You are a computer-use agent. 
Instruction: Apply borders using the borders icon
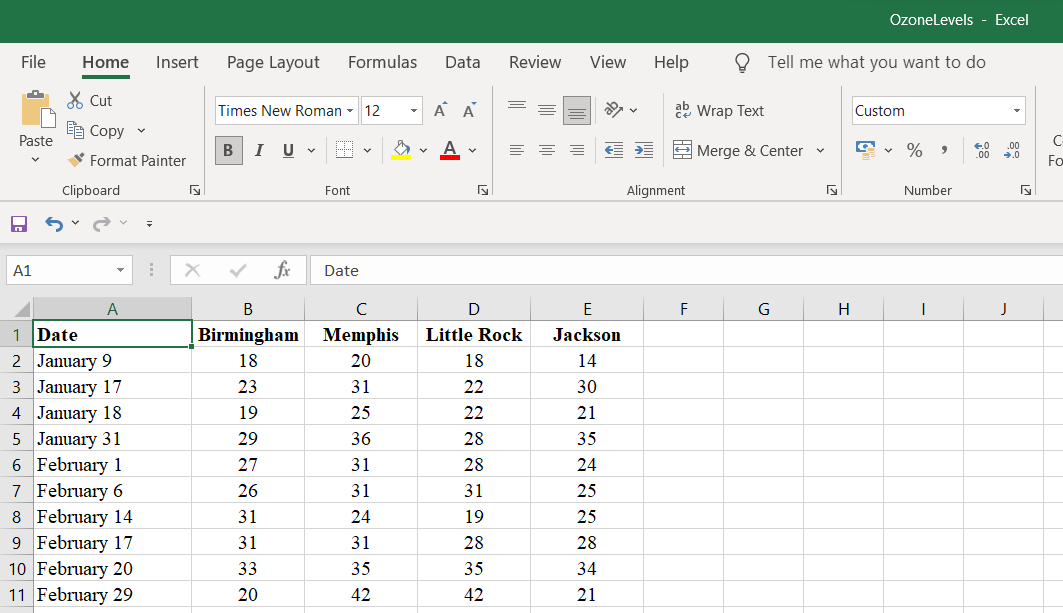click(344, 150)
